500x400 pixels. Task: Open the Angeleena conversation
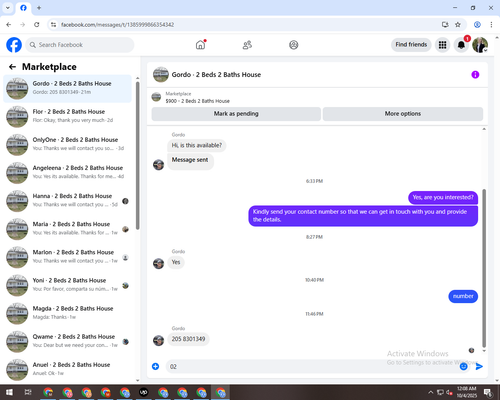[x=67, y=173]
